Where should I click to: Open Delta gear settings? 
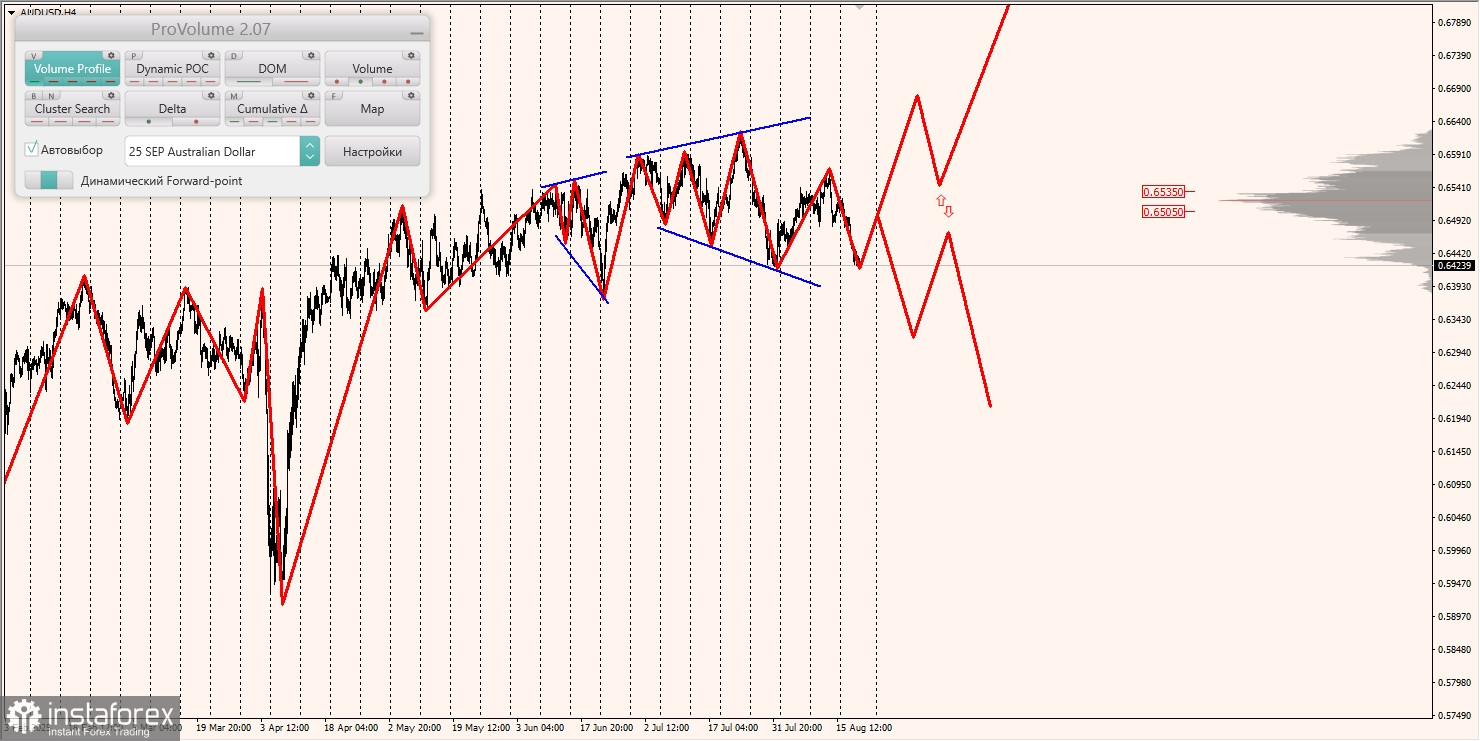pos(211,95)
